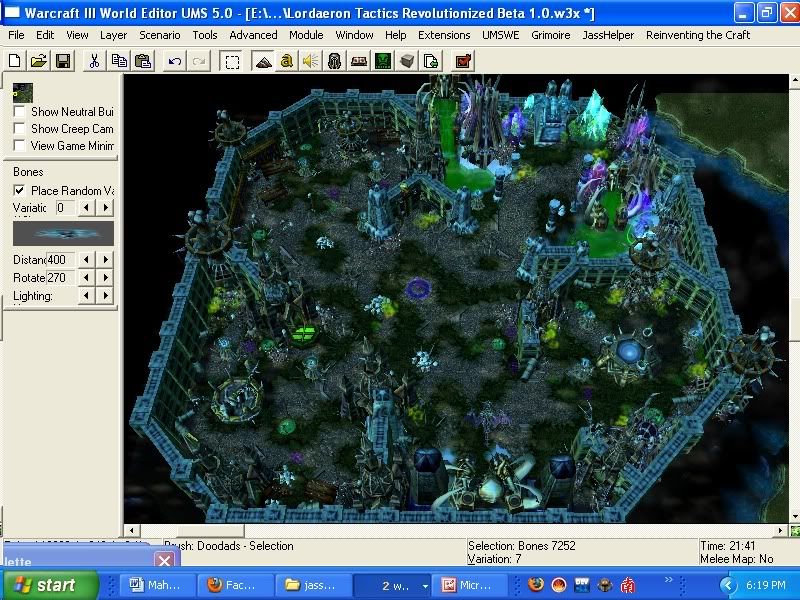Decrease Variation with left arrow
The image size is (800, 600).
(x=86, y=208)
